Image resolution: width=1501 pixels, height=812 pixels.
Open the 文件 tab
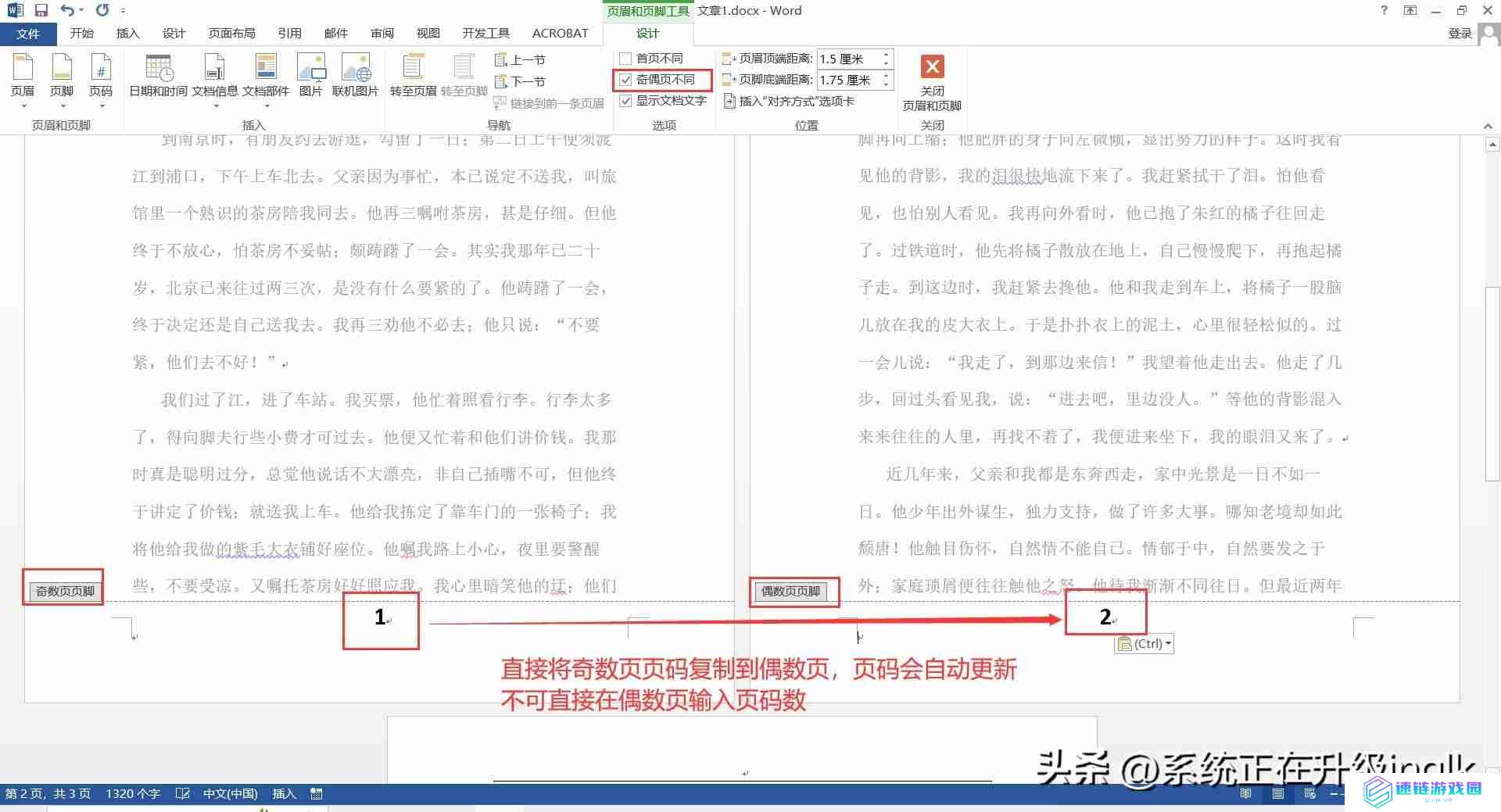[x=28, y=34]
